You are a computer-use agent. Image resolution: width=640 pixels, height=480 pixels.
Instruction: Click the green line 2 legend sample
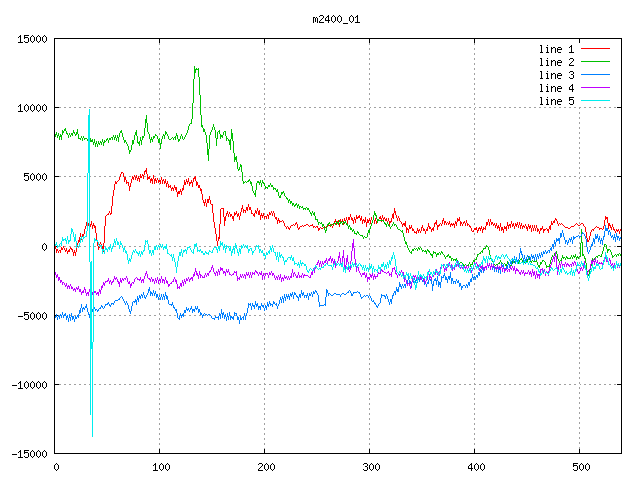click(595, 62)
